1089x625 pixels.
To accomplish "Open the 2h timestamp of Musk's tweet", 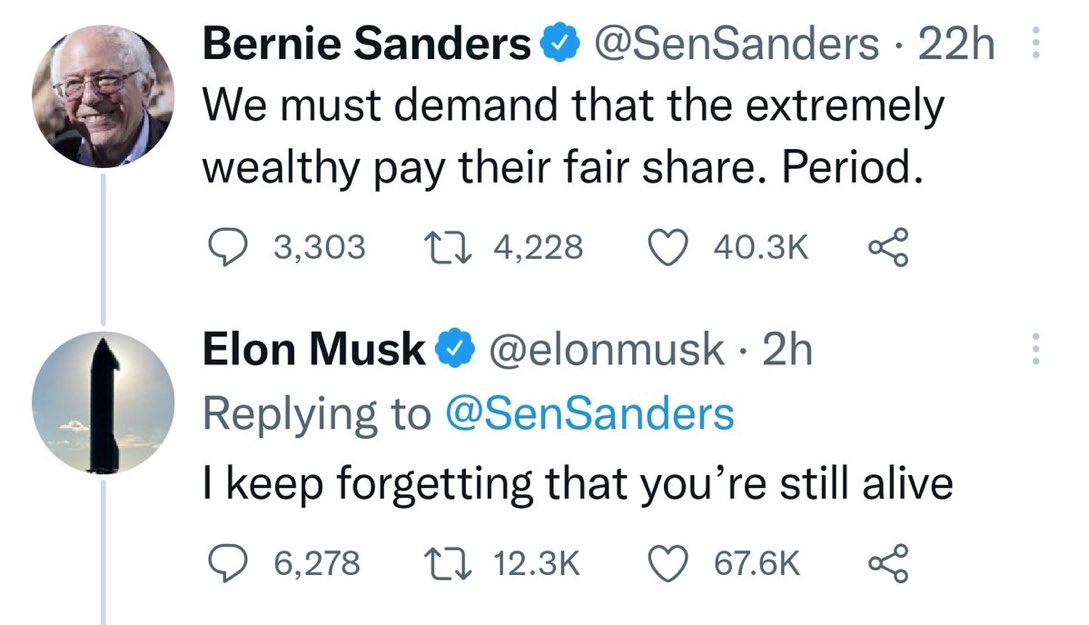I will coord(788,349).
